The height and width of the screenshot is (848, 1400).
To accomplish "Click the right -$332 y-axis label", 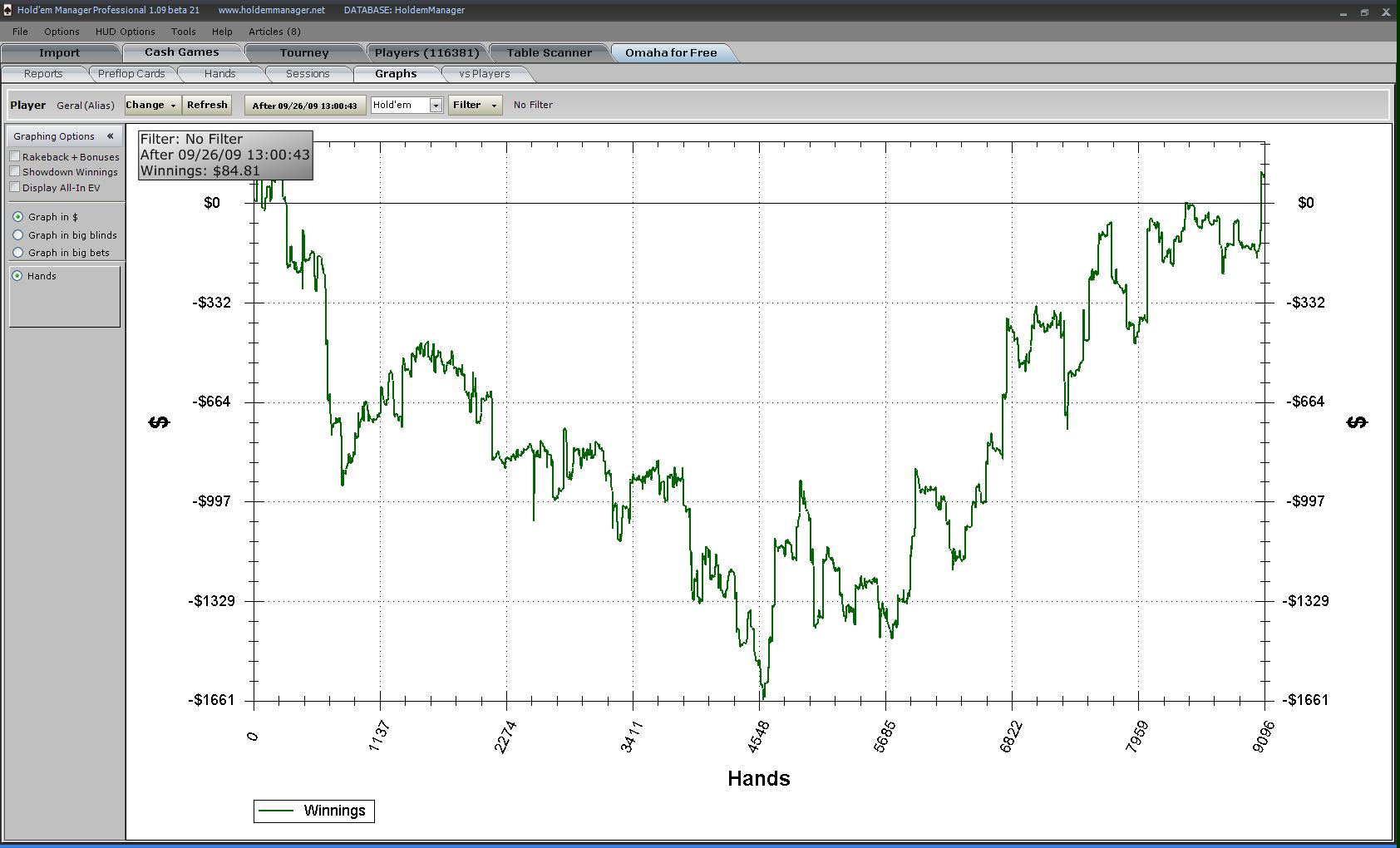I will [x=1305, y=302].
